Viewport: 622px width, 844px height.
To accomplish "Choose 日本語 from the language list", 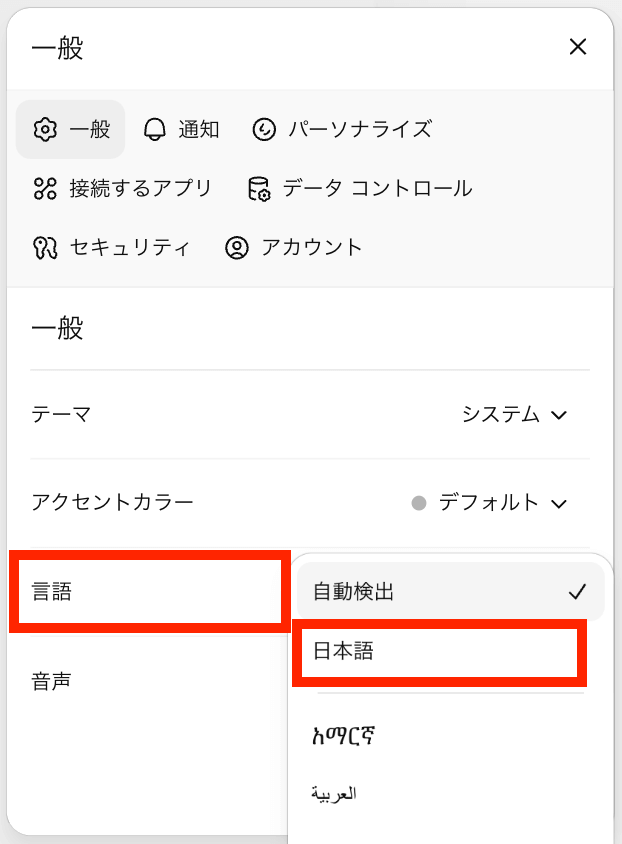I will point(344,651).
